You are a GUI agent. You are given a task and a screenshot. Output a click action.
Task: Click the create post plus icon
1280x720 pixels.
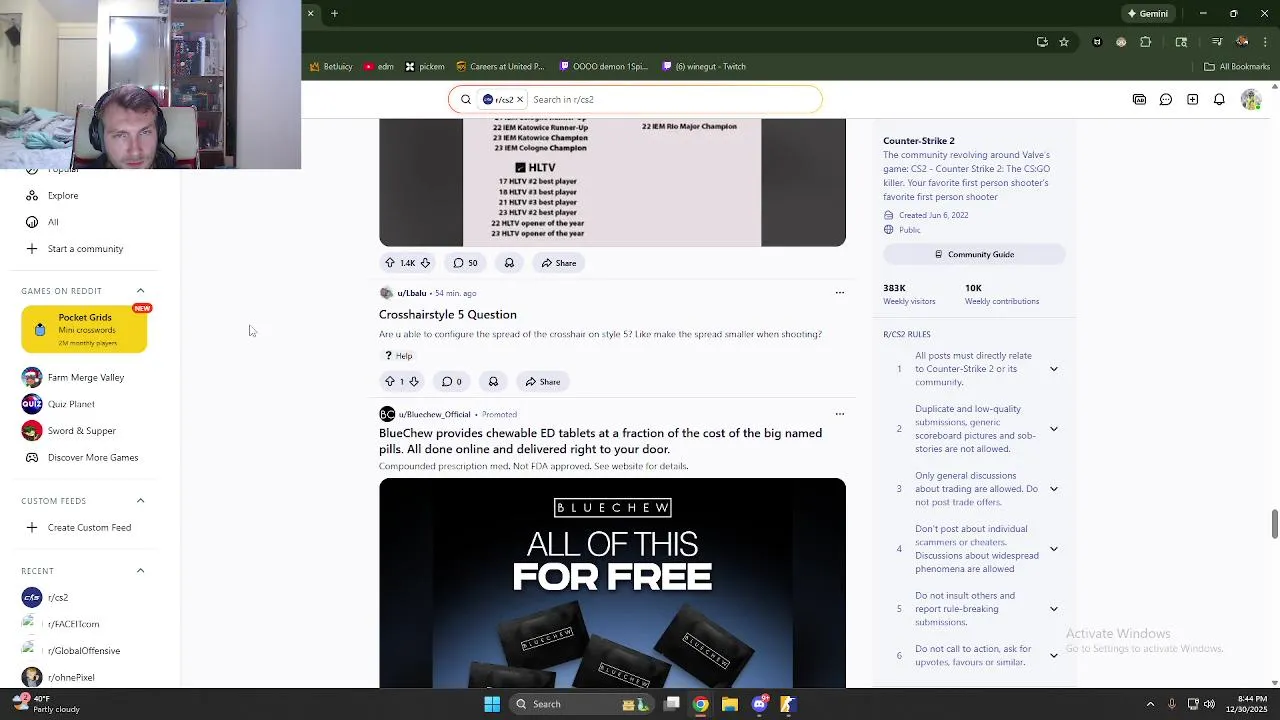(x=1192, y=99)
